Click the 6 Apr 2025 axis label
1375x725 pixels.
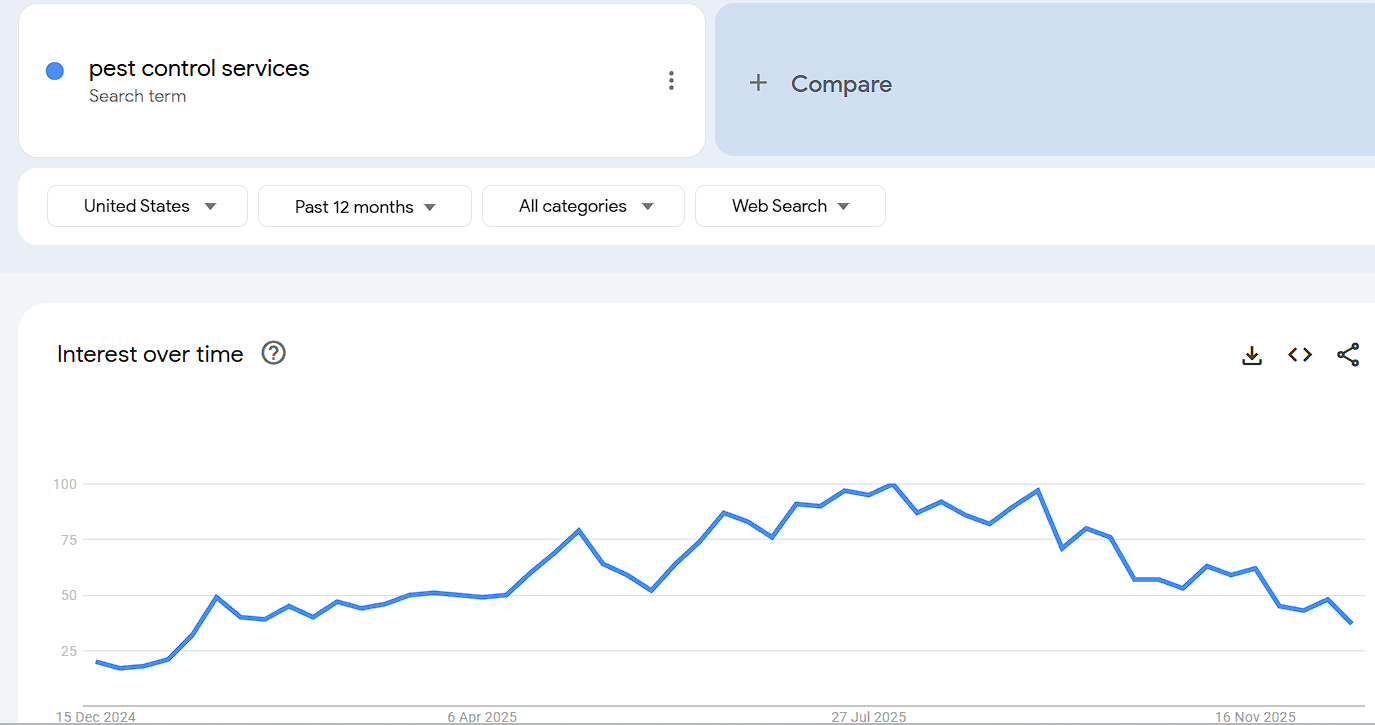pyautogui.click(x=482, y=717)
